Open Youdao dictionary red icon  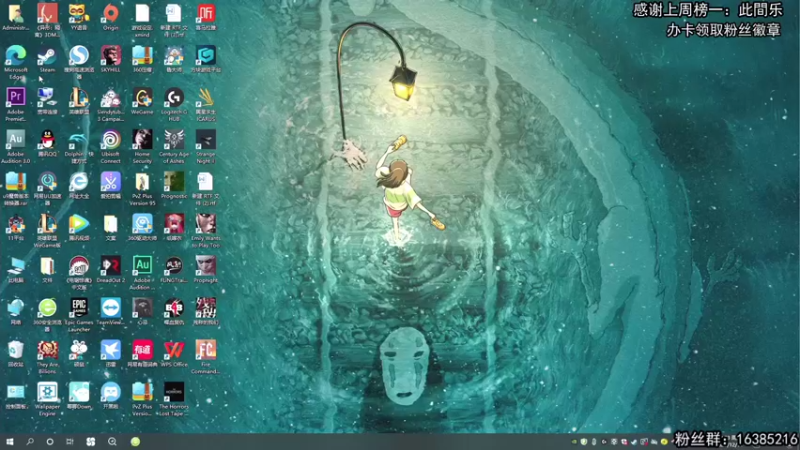pyautogui.click(x=142, y=351)
